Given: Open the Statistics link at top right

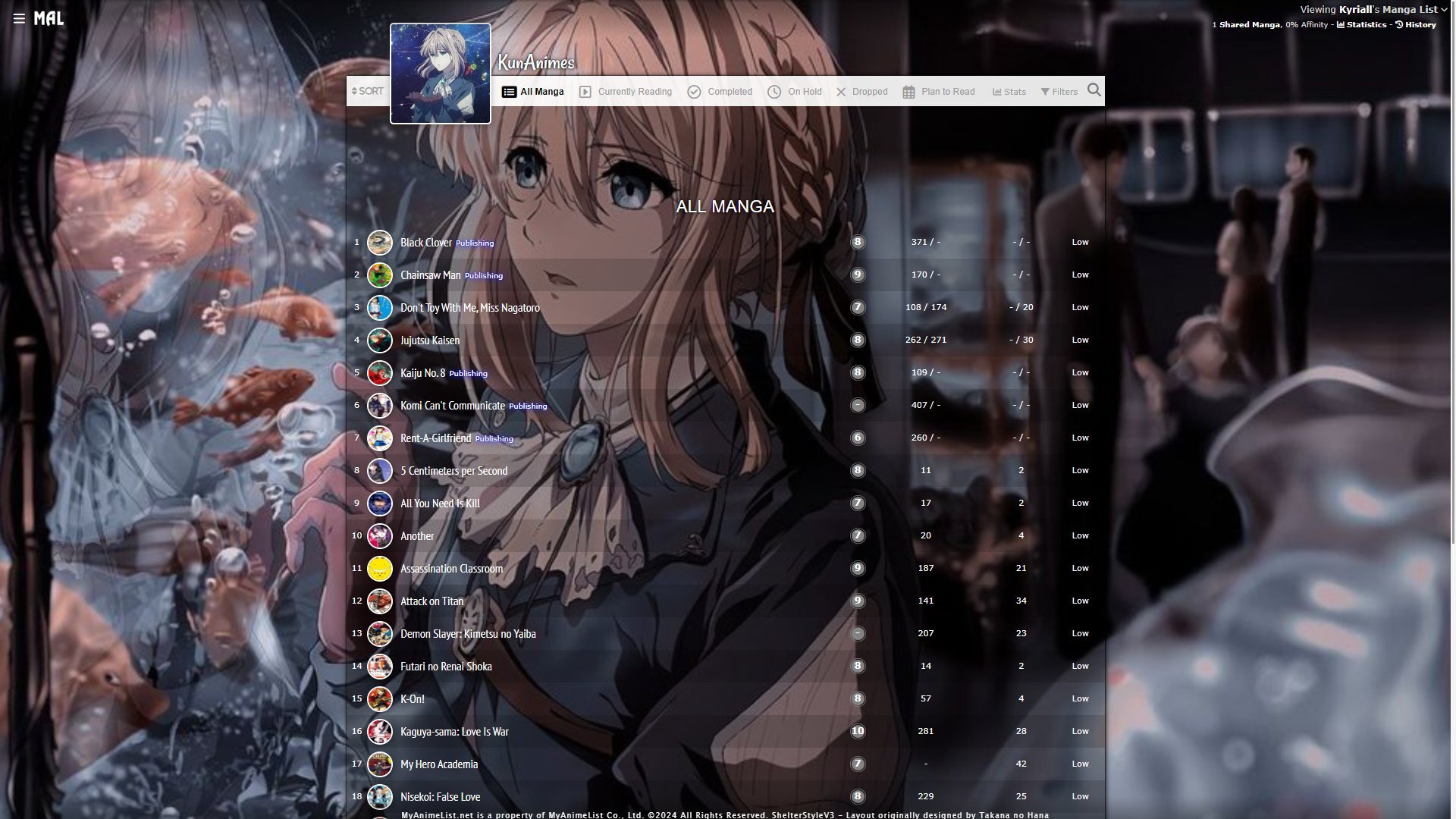Looking at the screenshot, I should (x=1361, y=25).
